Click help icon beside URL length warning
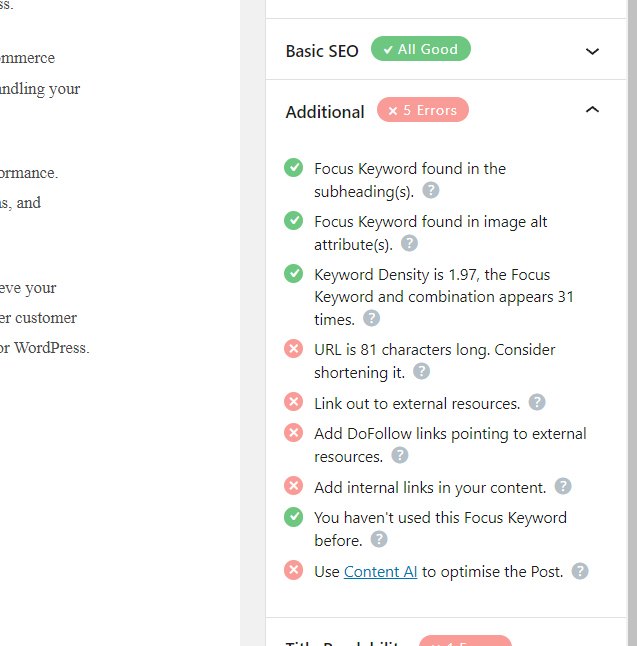 (422, 371)
